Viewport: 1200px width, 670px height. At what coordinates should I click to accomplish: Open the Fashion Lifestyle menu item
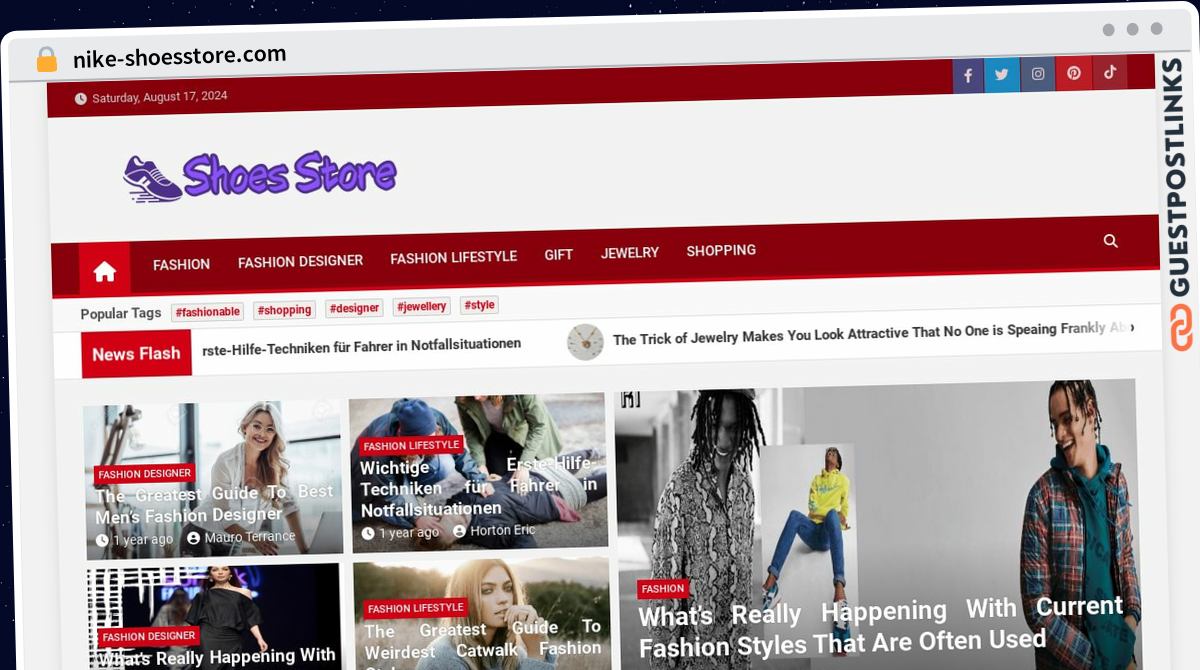[x=453, y=257]
